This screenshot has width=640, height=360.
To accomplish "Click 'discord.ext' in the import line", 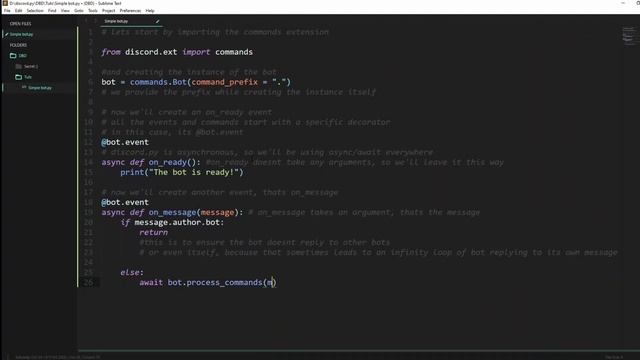I will click(151, 52).
